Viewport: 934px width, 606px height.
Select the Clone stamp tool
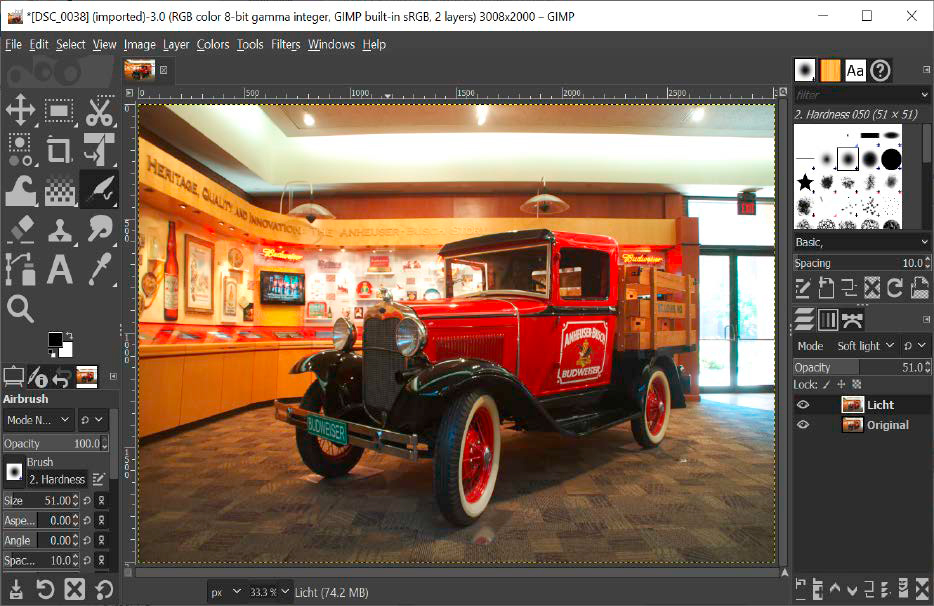tap(60, 229)
